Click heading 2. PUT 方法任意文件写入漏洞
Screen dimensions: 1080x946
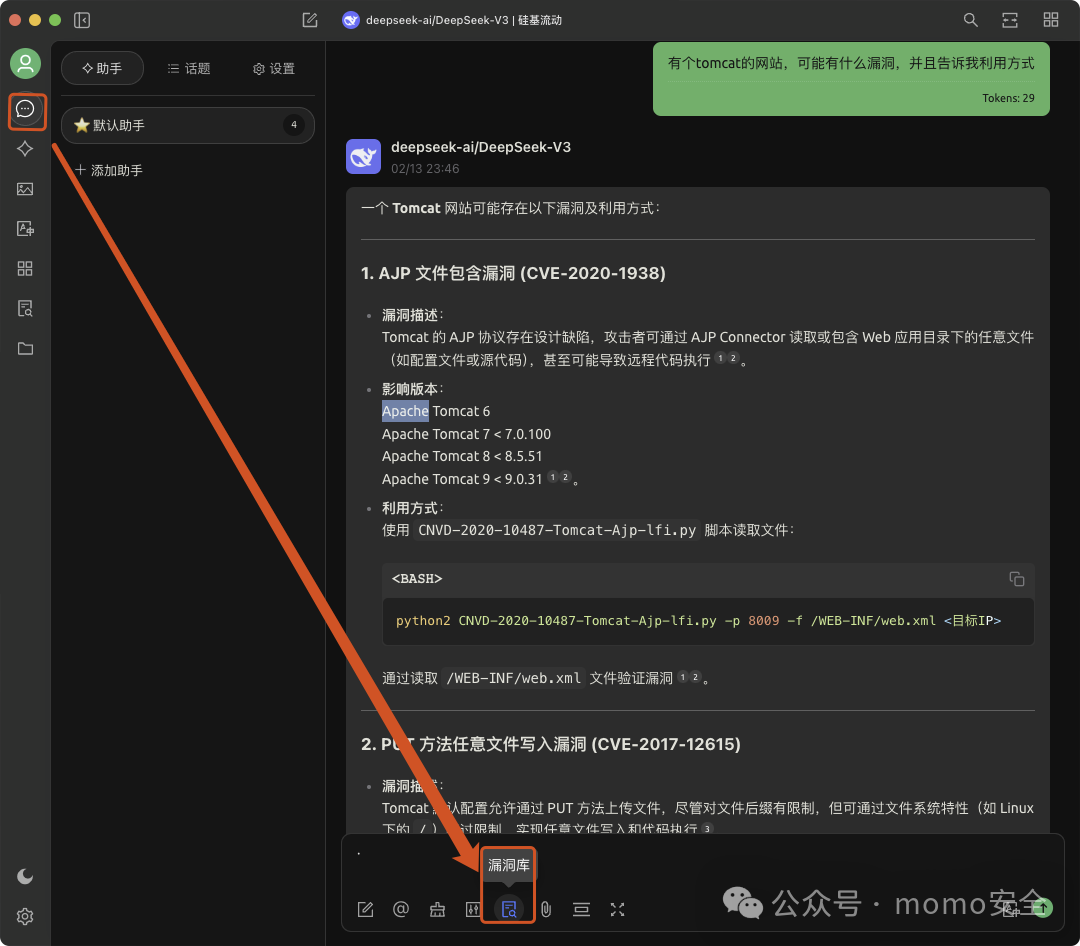[551, 745]
